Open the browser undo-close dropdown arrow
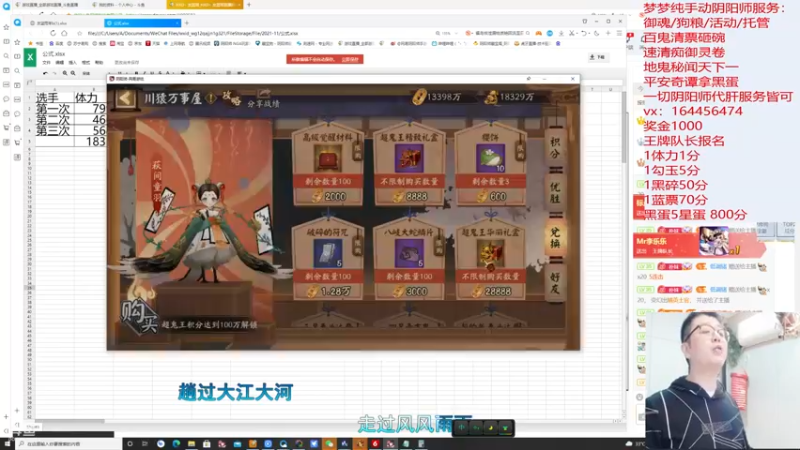This screenshot has height=450, width=800. [x=587, y=33]
